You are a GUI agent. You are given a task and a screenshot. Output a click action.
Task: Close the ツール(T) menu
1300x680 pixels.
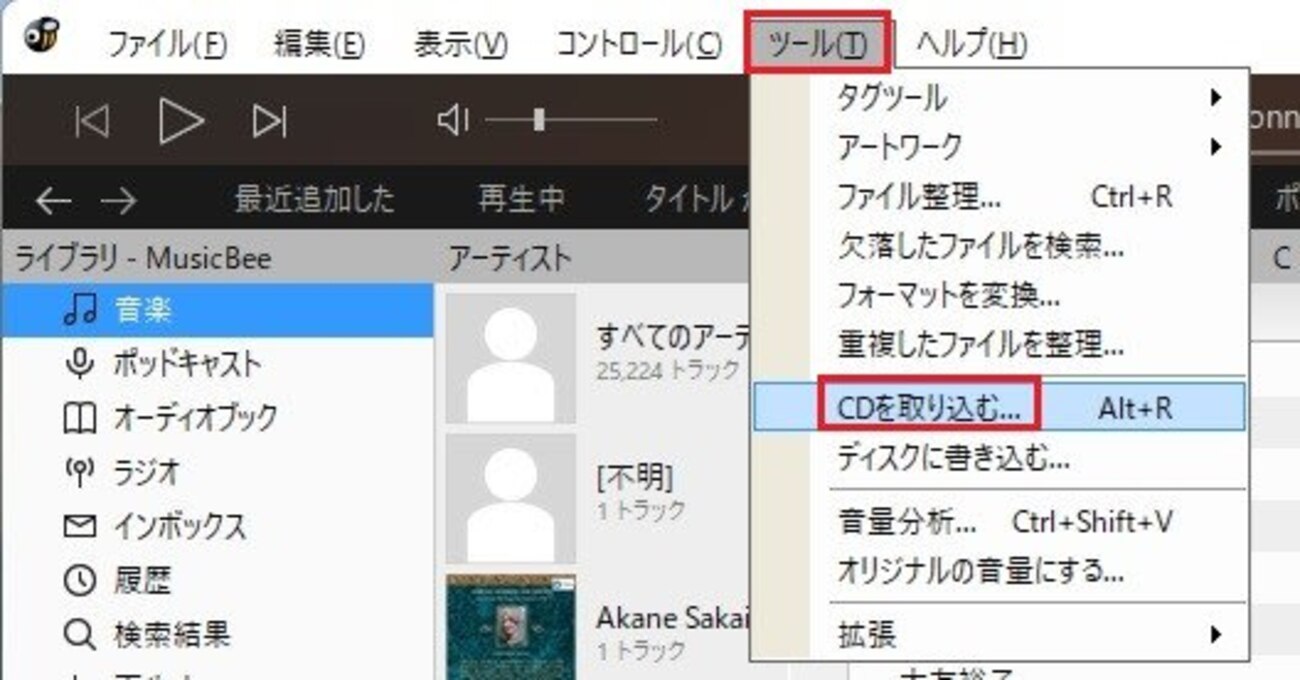point(817,43)
